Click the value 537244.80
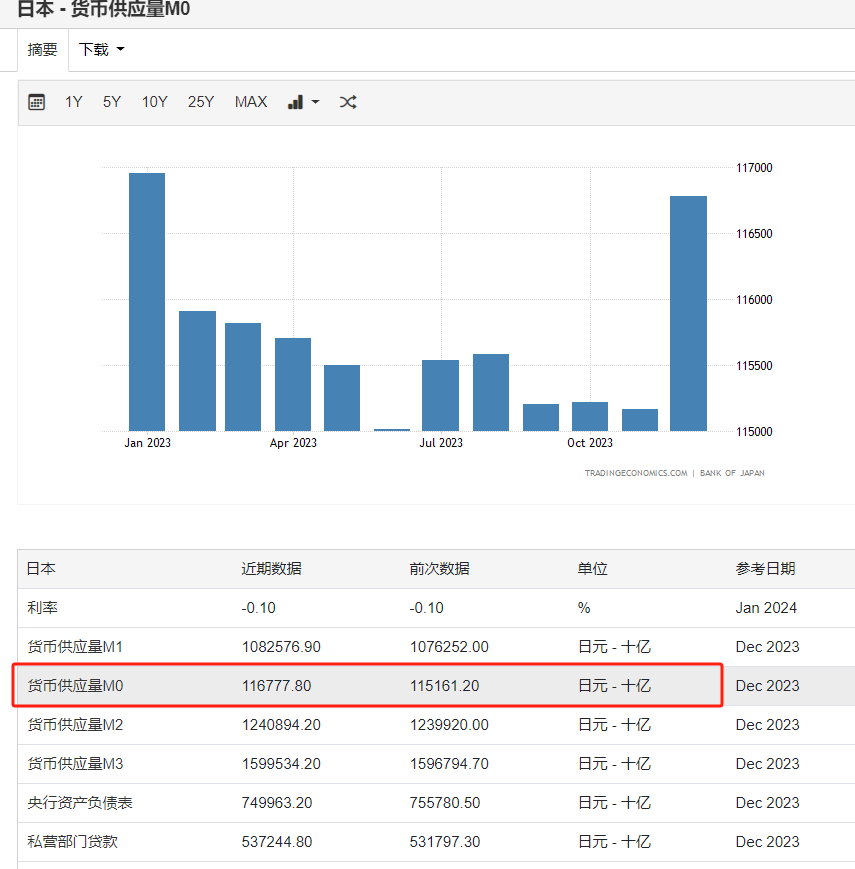Viewport: 855px width, 869px height. [277, 842]
